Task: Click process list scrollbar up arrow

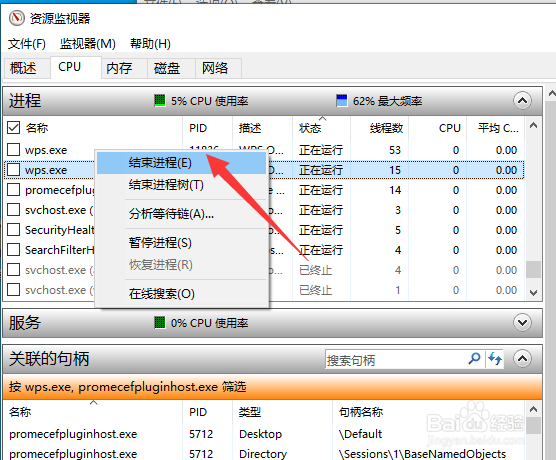Action: [533, 126]
